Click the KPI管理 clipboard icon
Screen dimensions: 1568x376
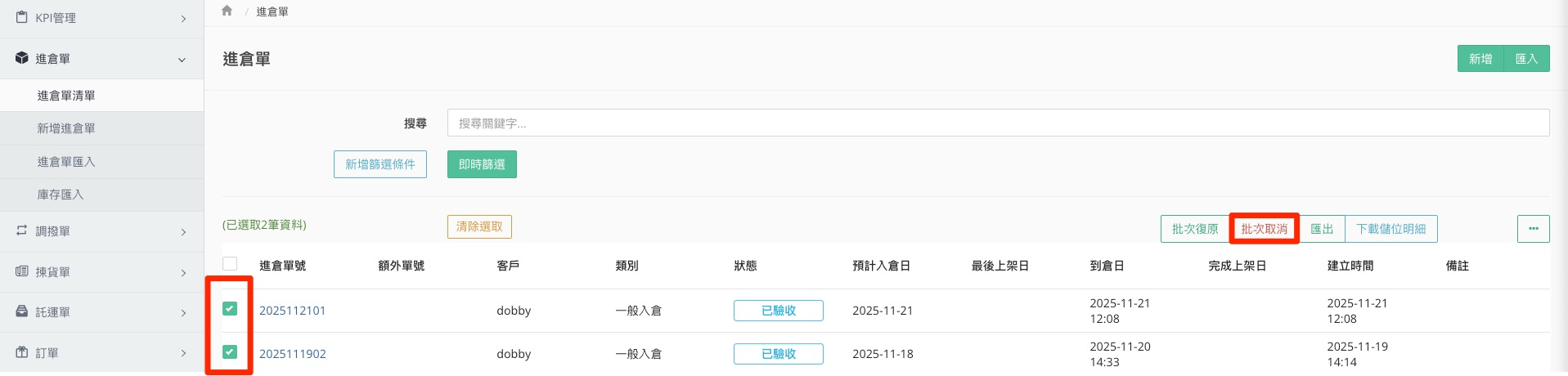pos(22,17)
